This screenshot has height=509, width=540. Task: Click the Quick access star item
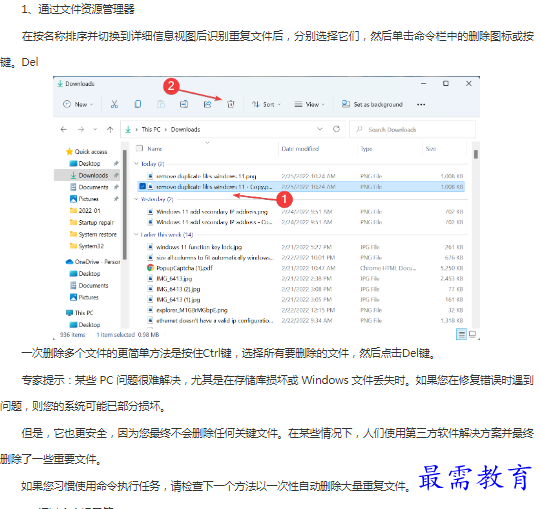point(86,152)
